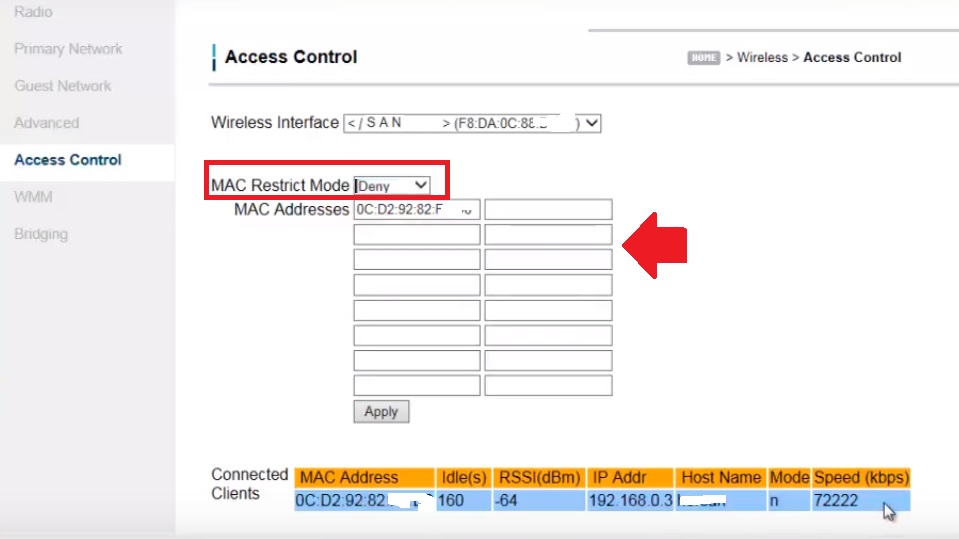This screenshot has width=959, height=539.
Task: Click the Wireless breadcrumb link
Action: click(762, 58)
